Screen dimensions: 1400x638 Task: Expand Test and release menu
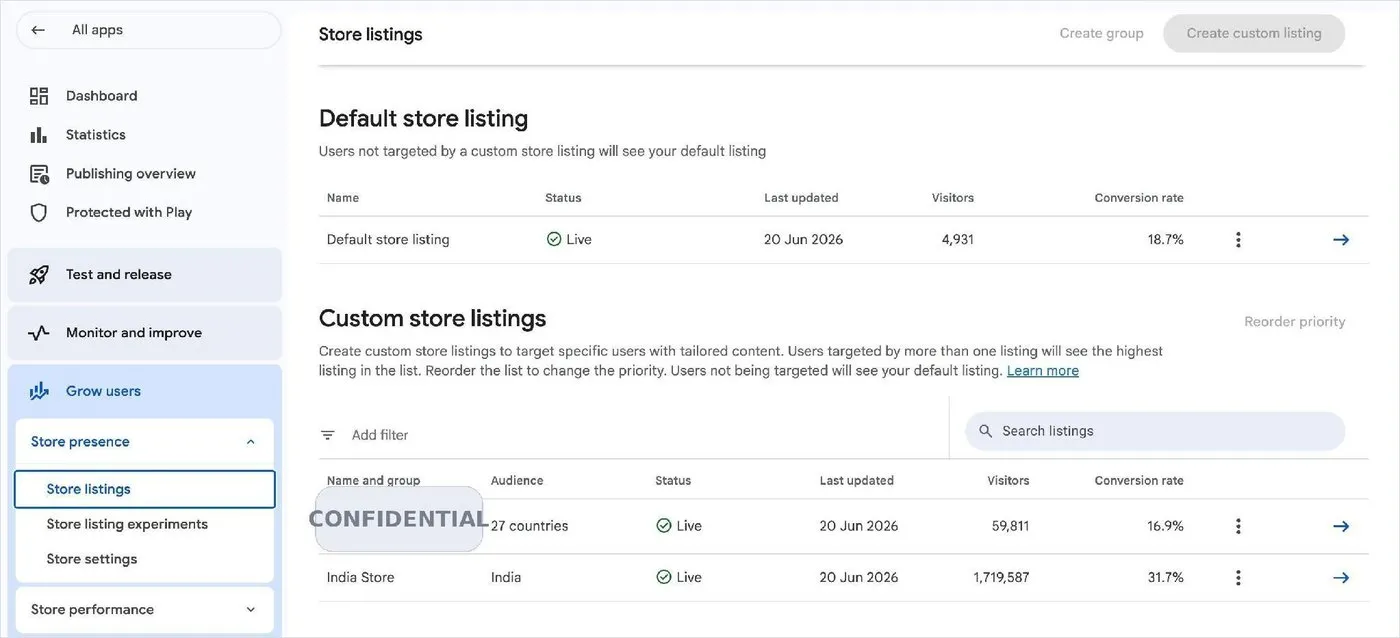pyautogui.click(x=145, y=275)
